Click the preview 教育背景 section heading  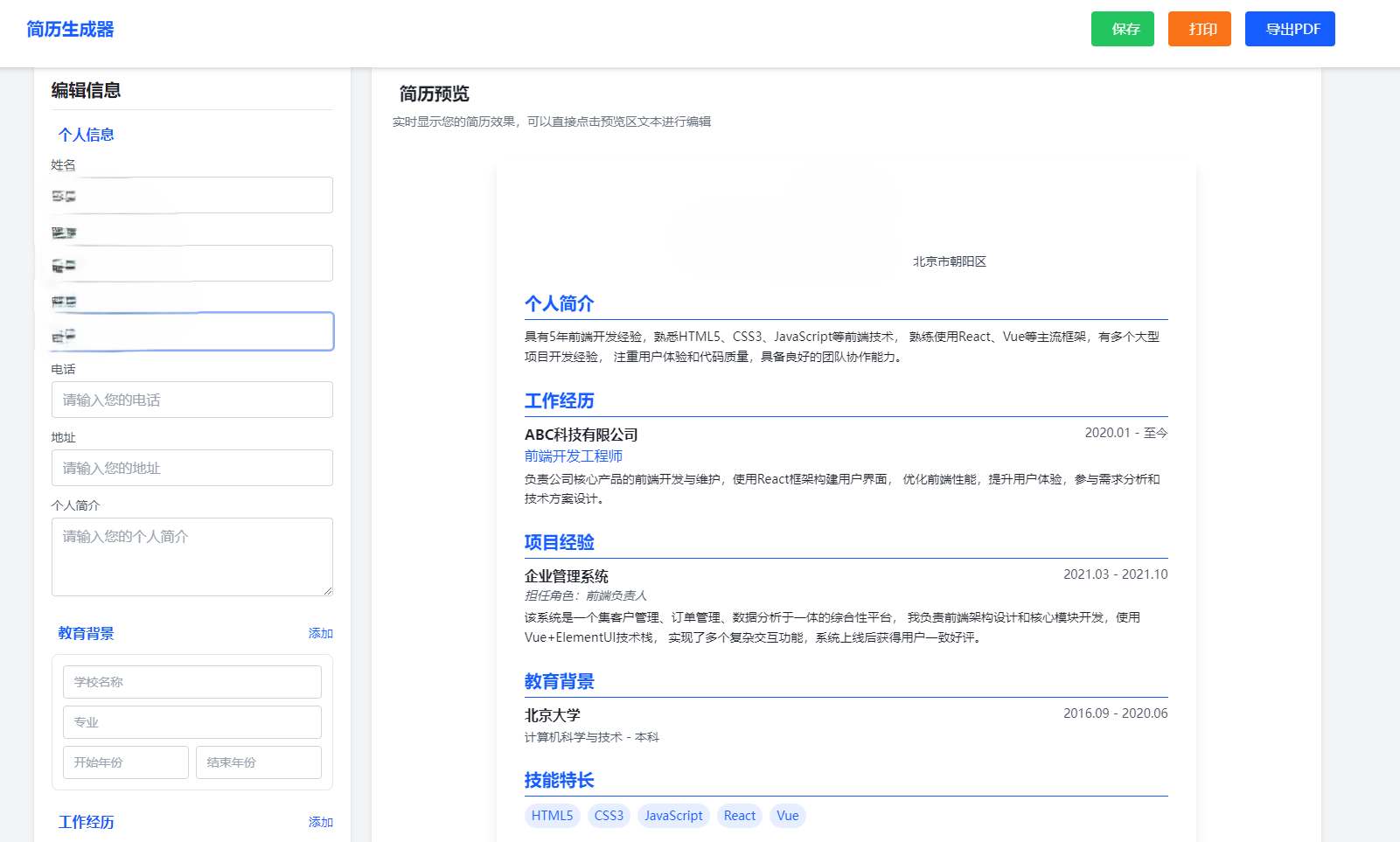tap(560, 681)
